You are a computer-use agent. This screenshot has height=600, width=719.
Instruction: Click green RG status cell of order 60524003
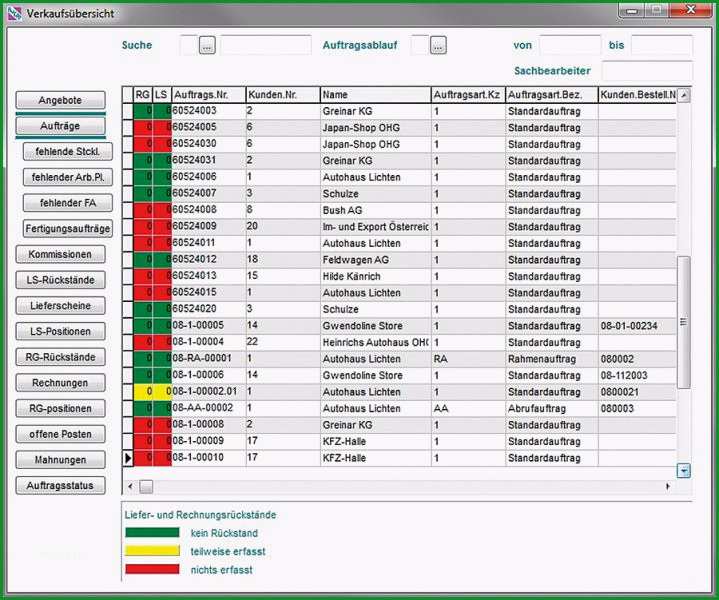click(143, 111)
